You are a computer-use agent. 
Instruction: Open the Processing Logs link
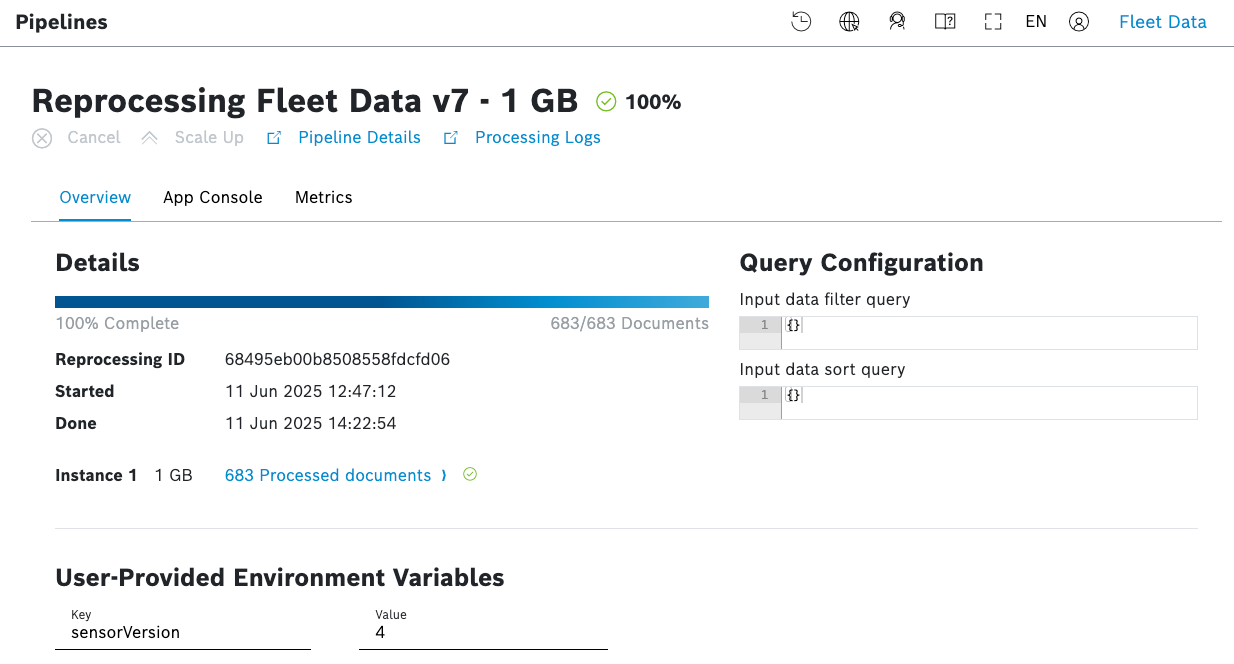tap(537, 138)
